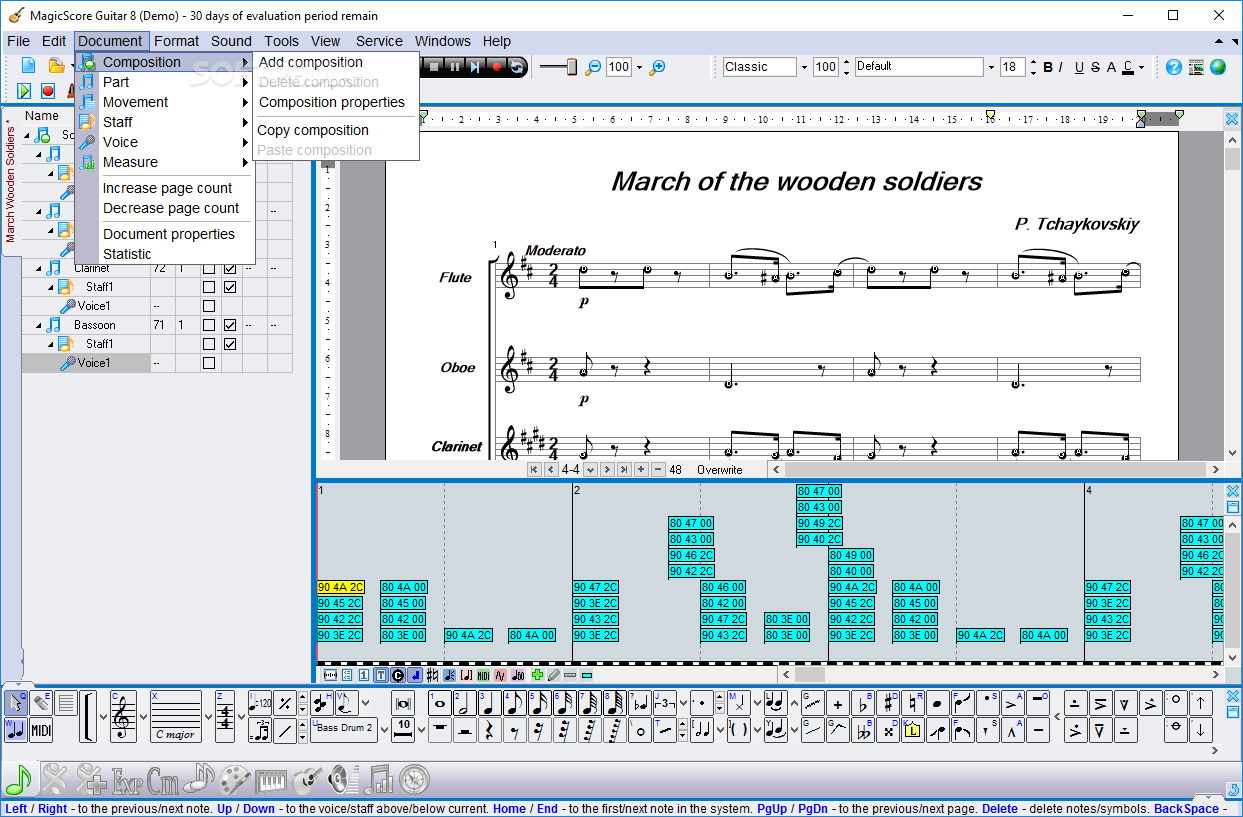
Task: Open the compass navigator panel icon
Action: [415, 778]
